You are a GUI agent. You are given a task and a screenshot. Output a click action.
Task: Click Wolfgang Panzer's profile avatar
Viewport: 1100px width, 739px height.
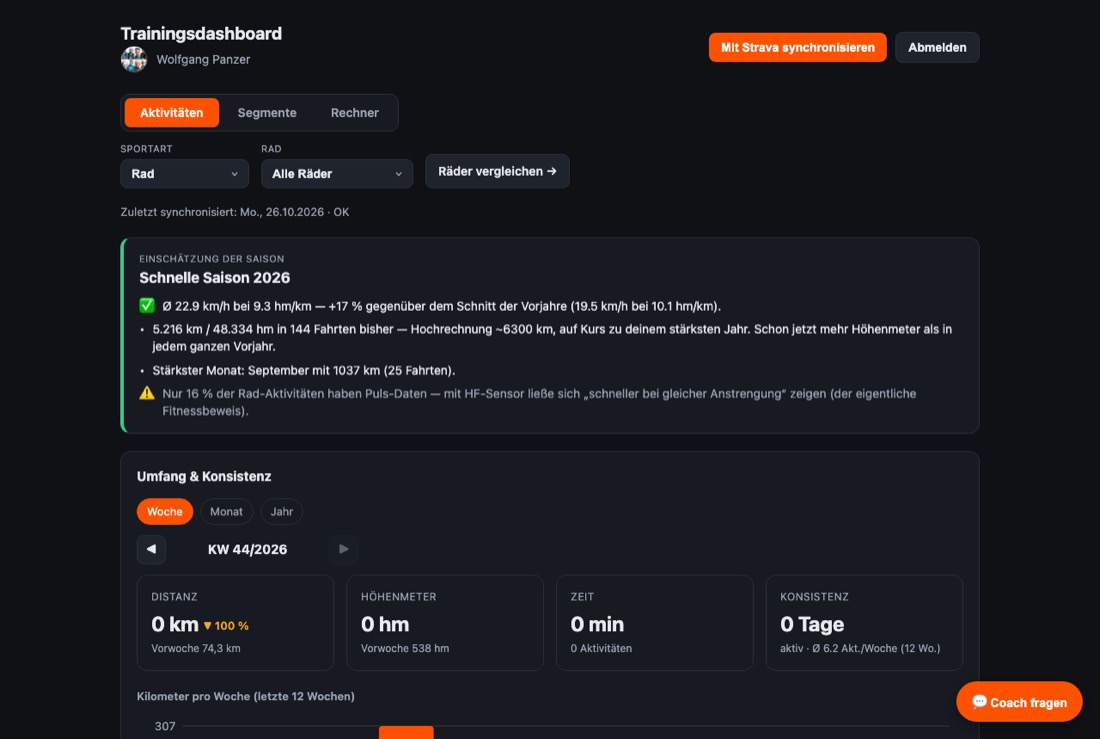(x=133, y=60)
